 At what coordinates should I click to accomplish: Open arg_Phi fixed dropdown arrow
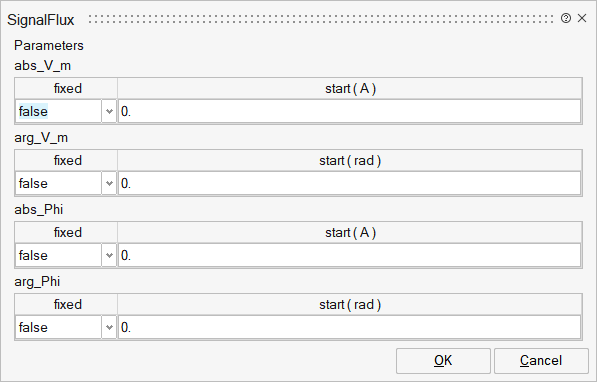(x=109, y=328)
